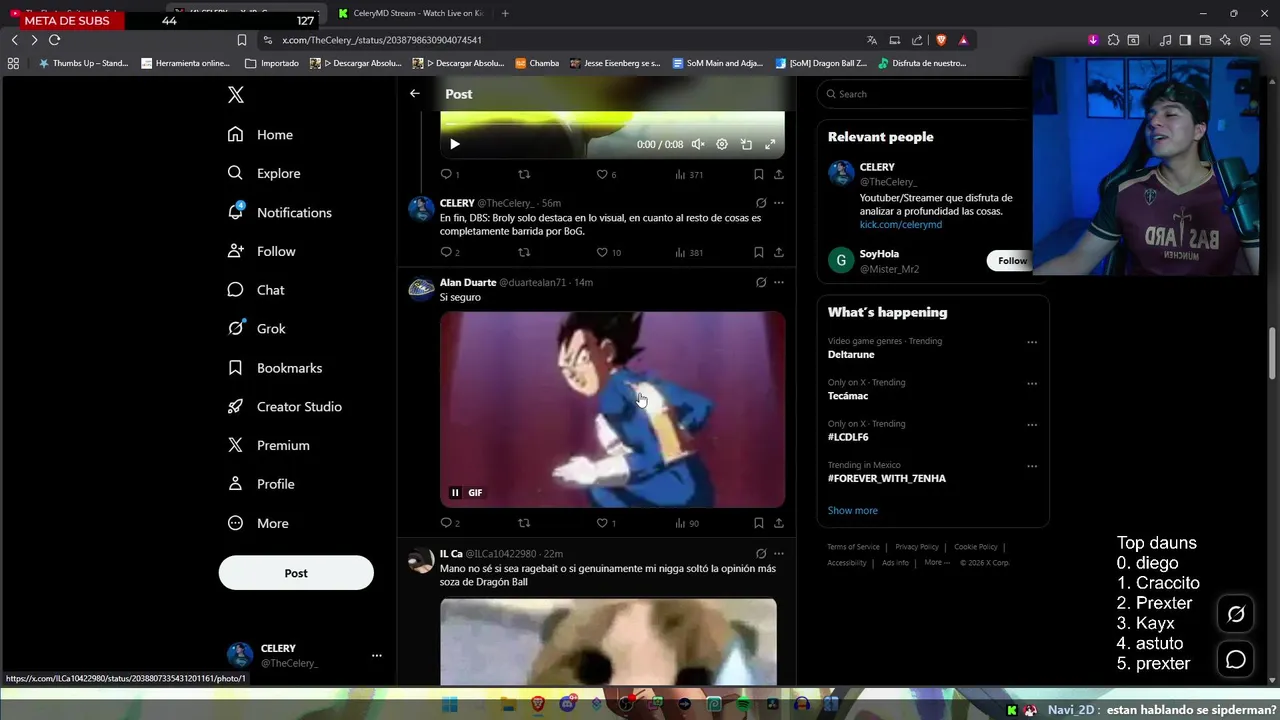Like the video post with 6 likes
Image resolution: width=1280 pixels, height=720 pixels.
(606, 174)
